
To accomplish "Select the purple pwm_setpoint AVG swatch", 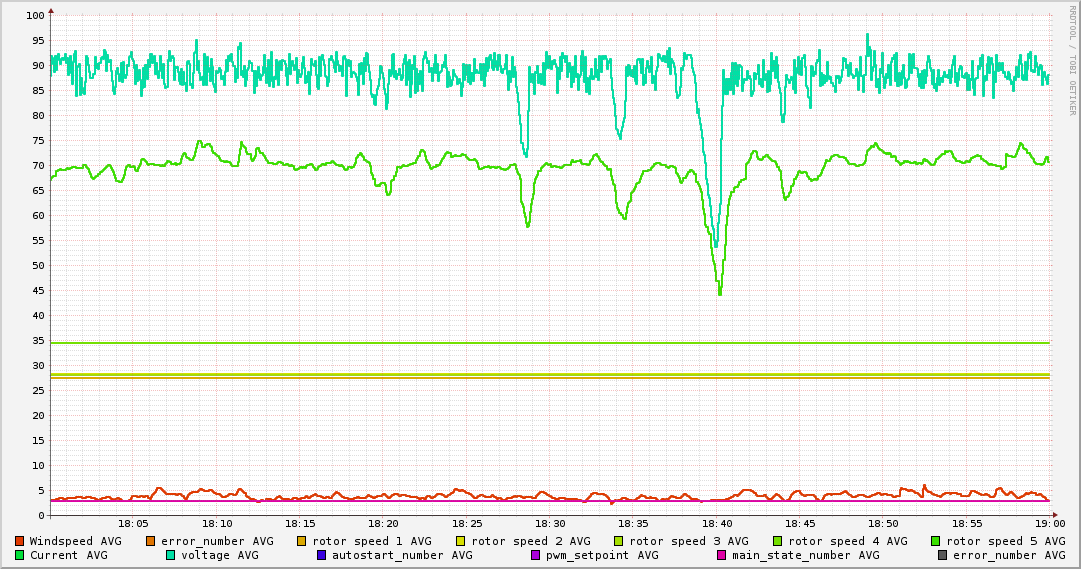I will point(536,555).
